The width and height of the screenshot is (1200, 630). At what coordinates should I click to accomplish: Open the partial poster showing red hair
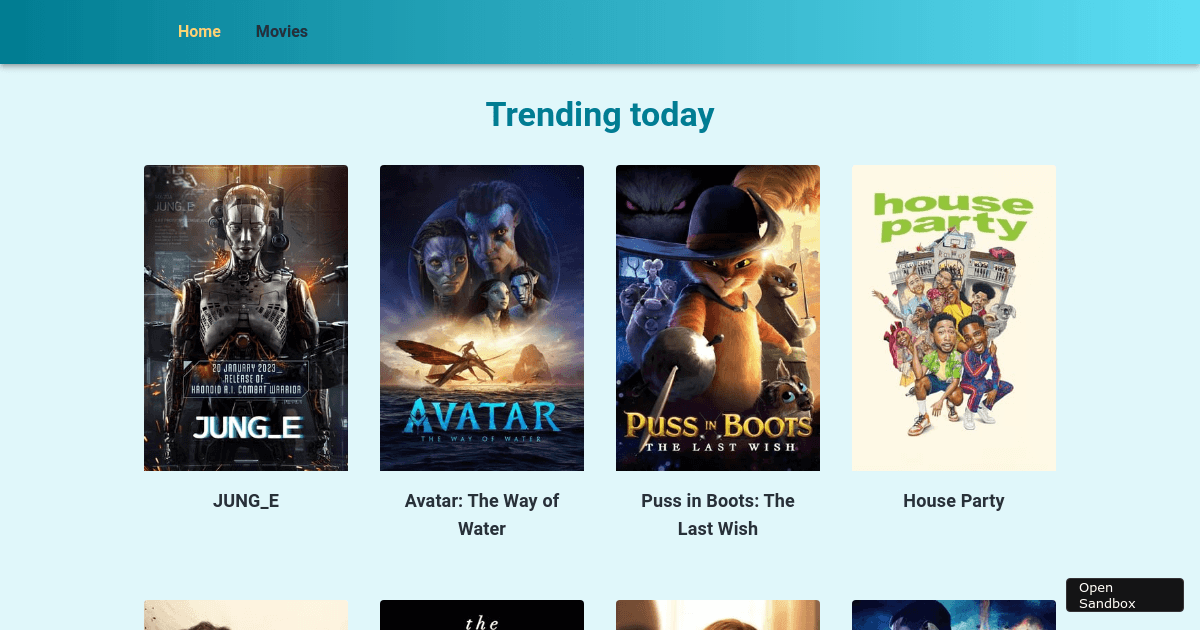(718, 615)
